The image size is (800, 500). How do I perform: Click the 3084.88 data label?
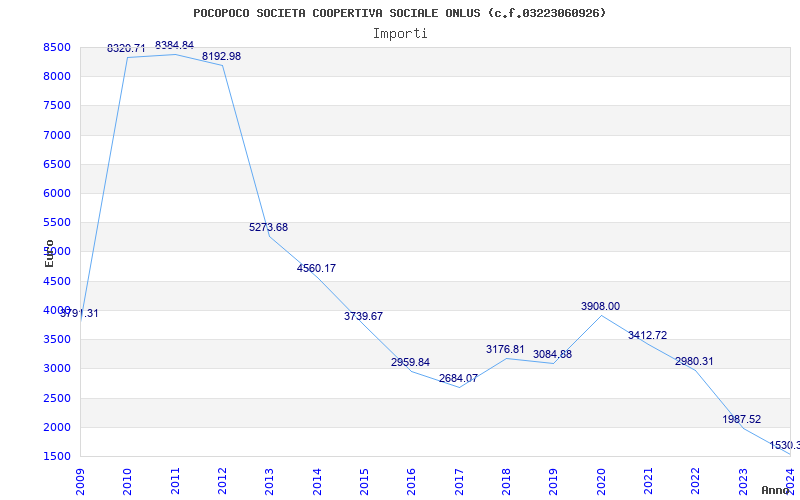pyautogui.click(x=553, y=354)
